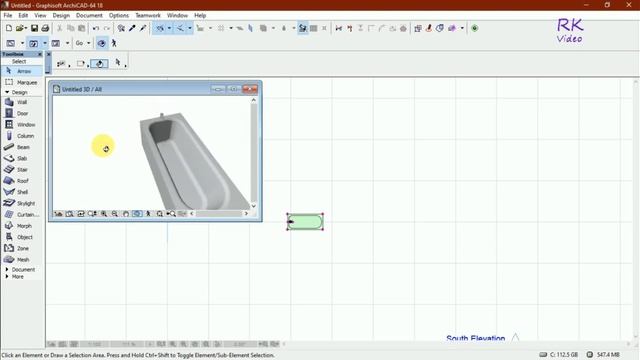
Task: Click pan hand icon in 3D window
Action: click(x=126, y=214)
